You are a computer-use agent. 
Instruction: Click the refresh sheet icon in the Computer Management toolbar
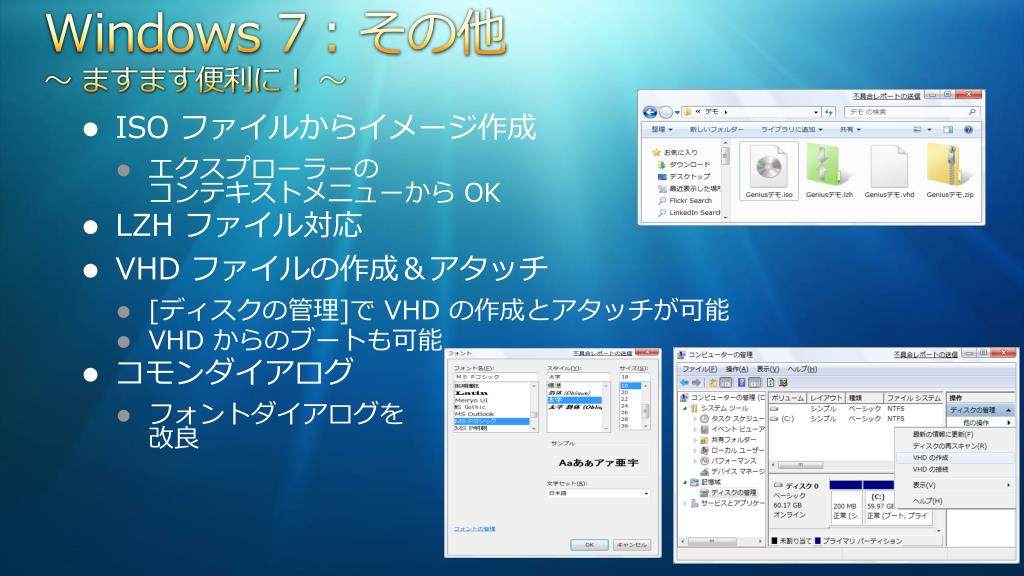770,383
